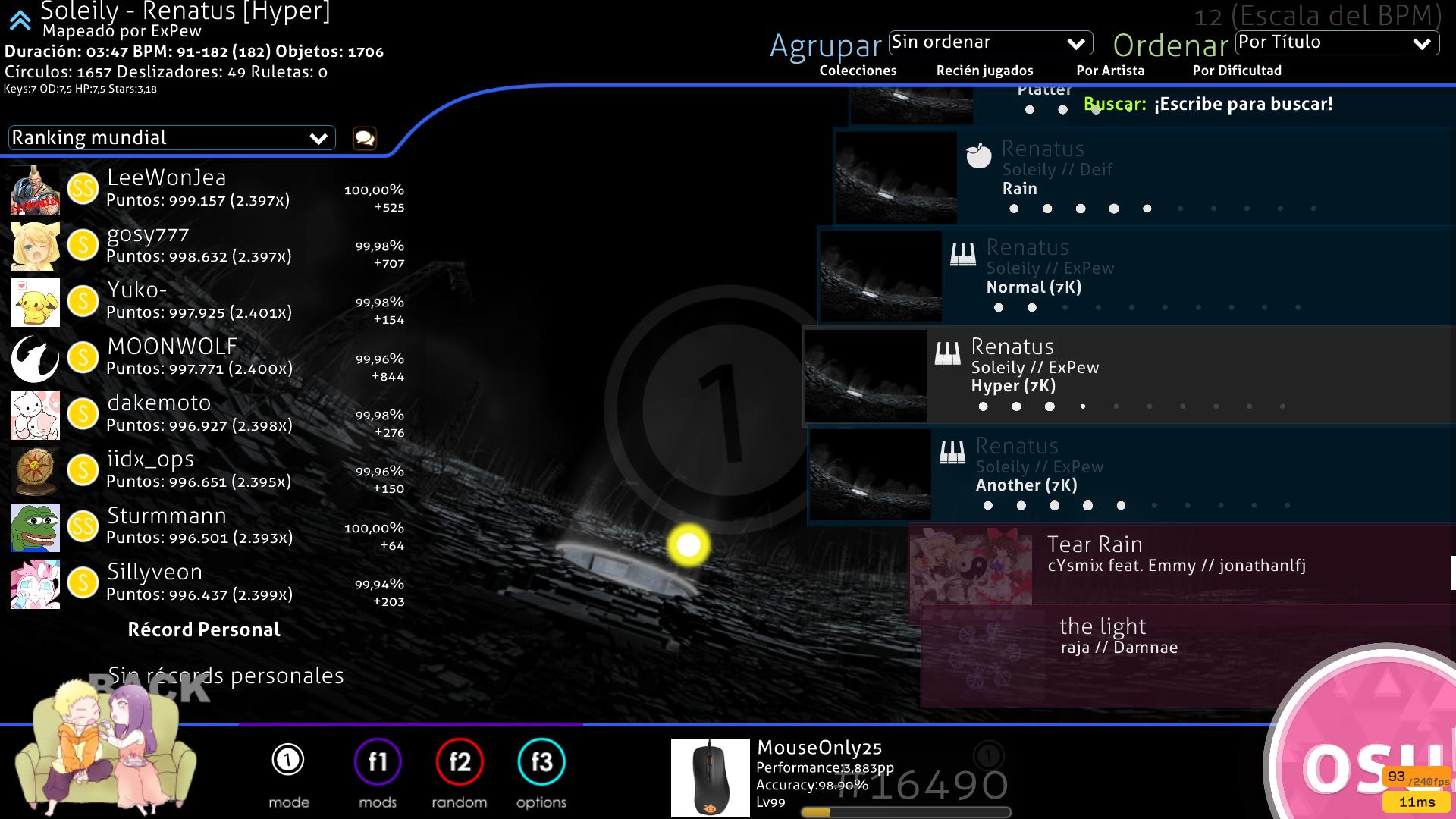This screenshot has width=1456, height=819.
Task: Open the Tear Rain beatmap set
Action: pyautogui.click(x=1181, y=564)
